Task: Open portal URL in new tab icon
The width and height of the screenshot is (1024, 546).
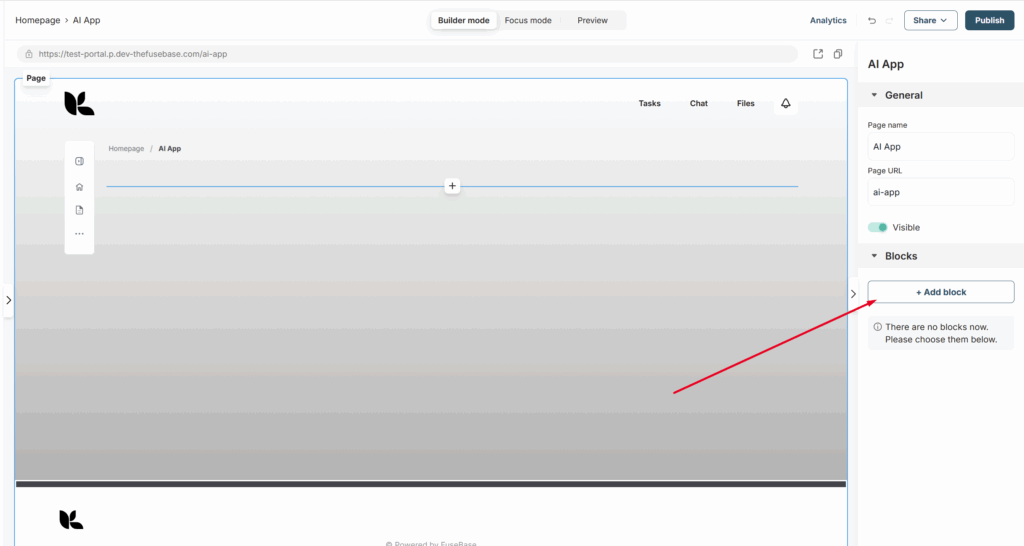Action: [x=817, y=54]
